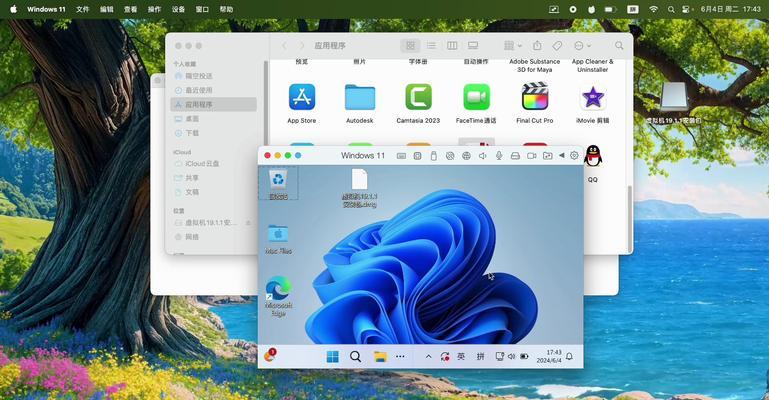Viewport: 769px width, 400px height.
Task: Open the USB device icon in VM toolbar
Action: tap(433, 156)
